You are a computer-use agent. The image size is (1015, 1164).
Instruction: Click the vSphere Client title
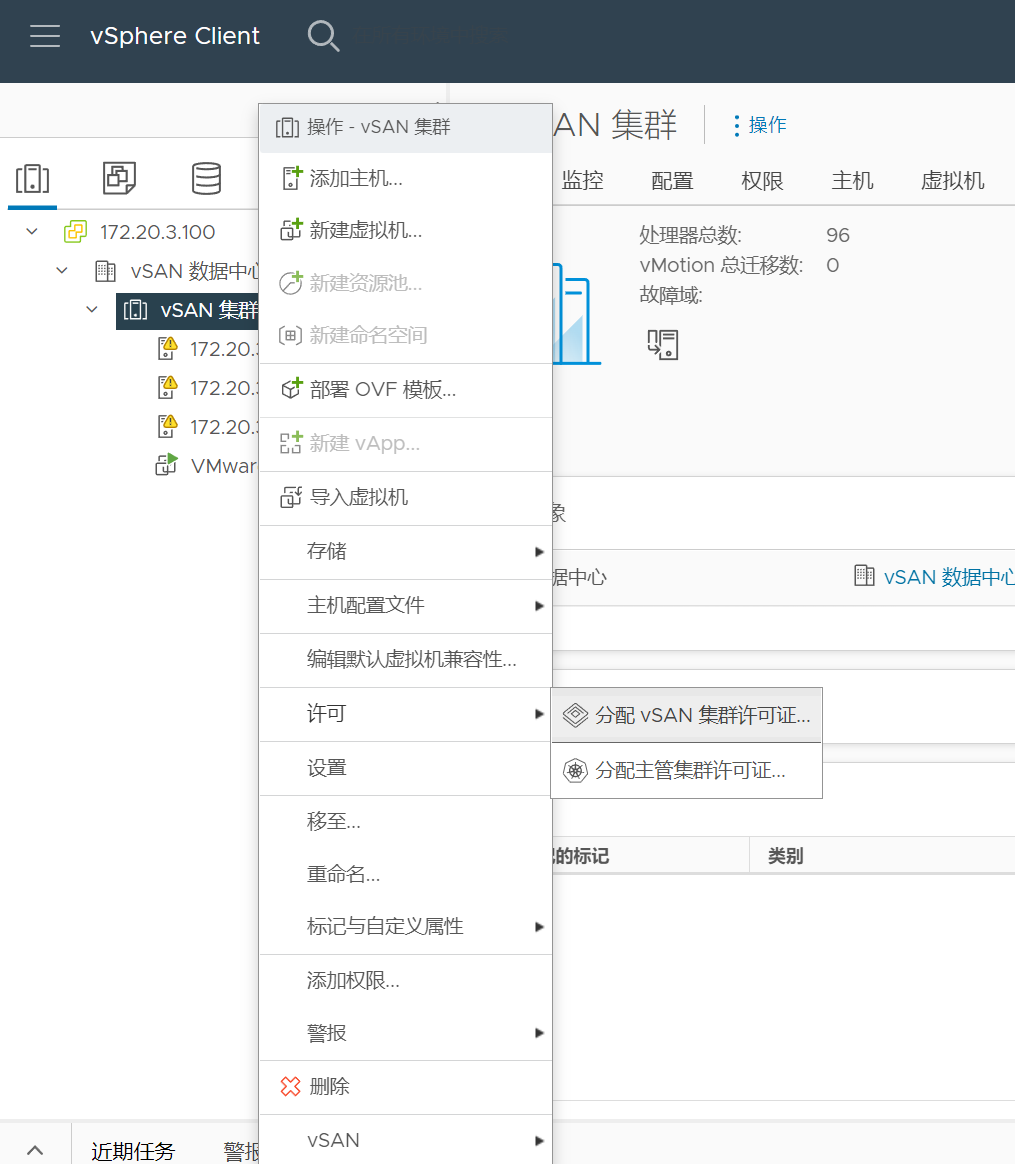[174, 36]
